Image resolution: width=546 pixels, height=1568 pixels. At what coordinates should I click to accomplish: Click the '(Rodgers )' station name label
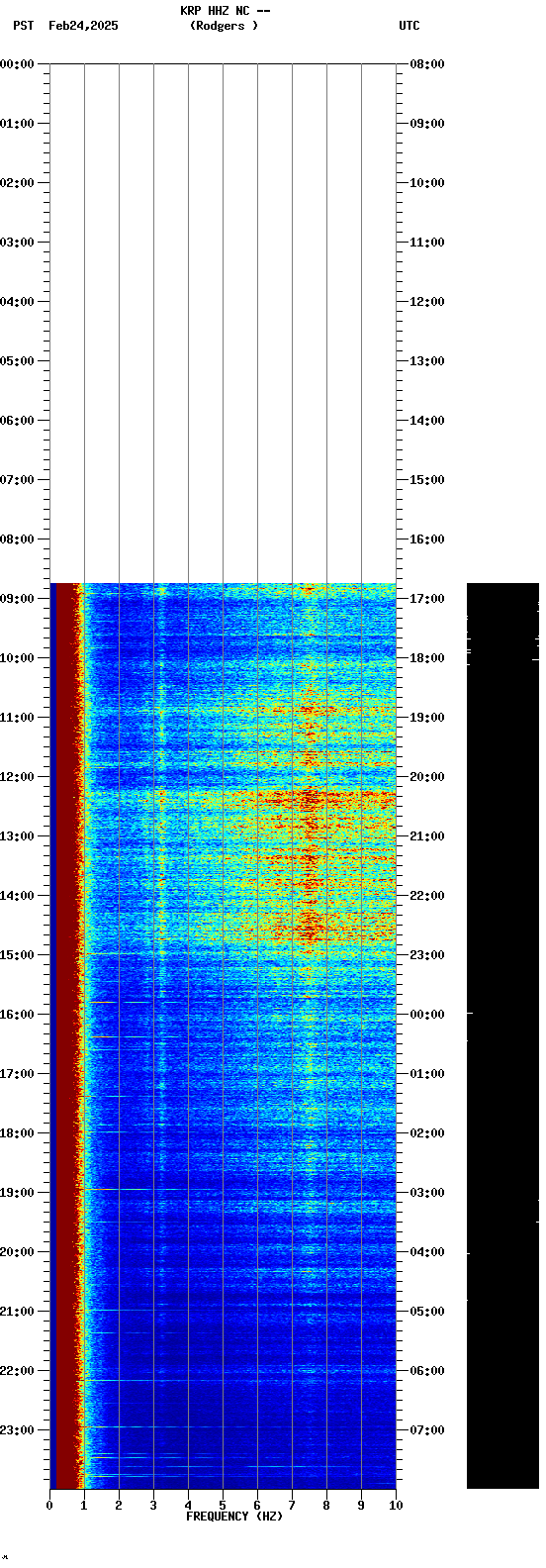point(224,26)
